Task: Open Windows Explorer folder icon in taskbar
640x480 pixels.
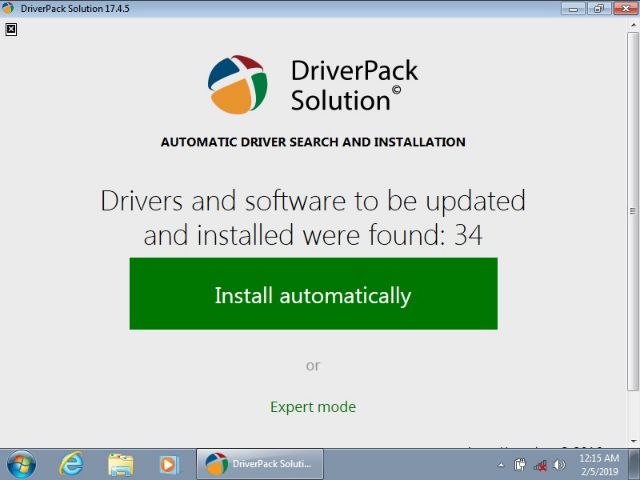Action: point(120,464)
